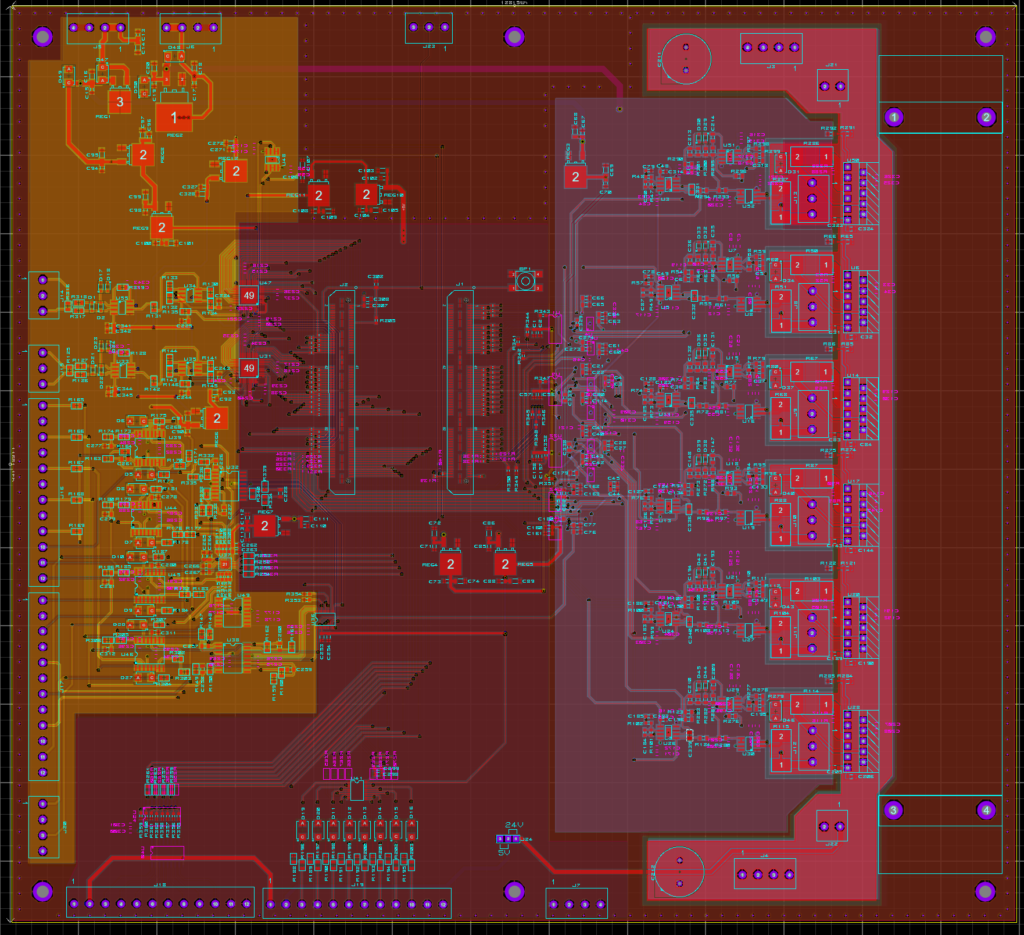The image size is (1024, 935).
Task: Click the three-pin jumper below the 24V label
Action: 508,838
